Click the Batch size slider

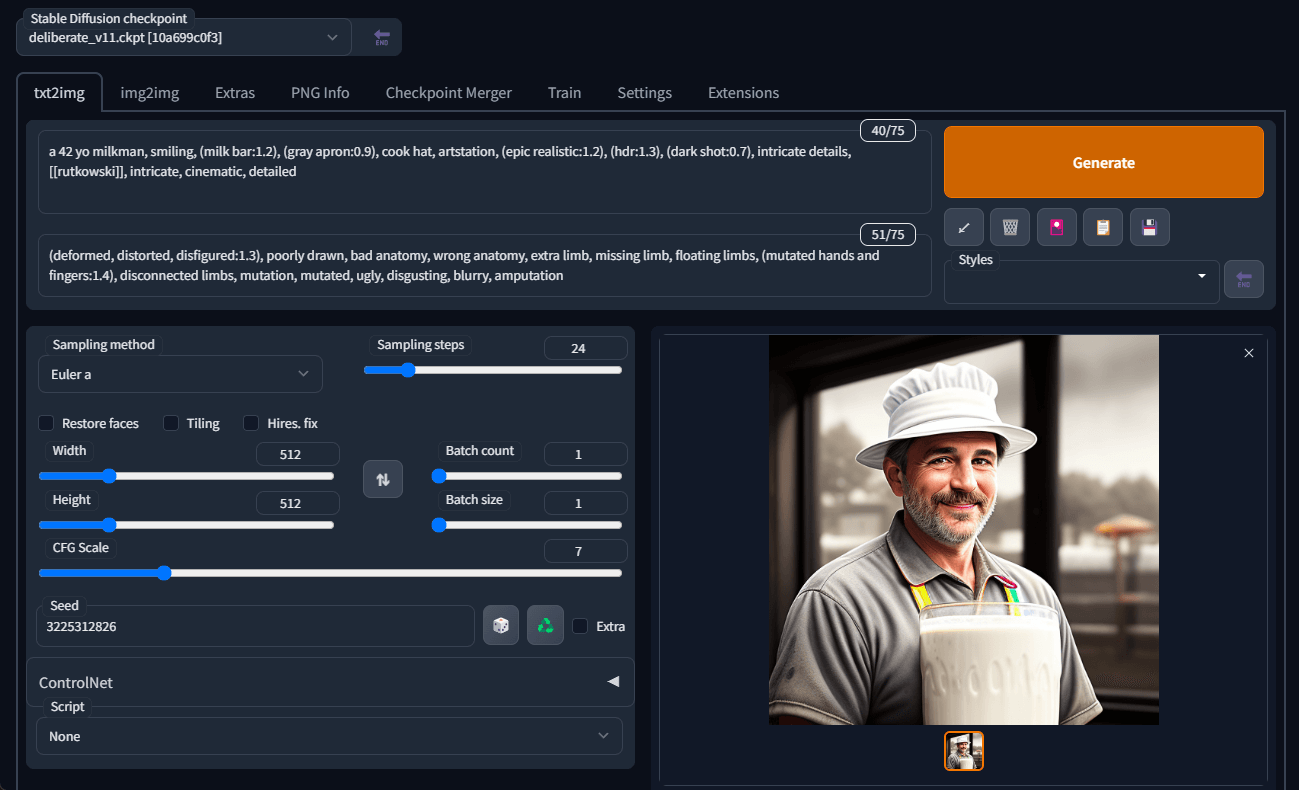coord(527,525)
